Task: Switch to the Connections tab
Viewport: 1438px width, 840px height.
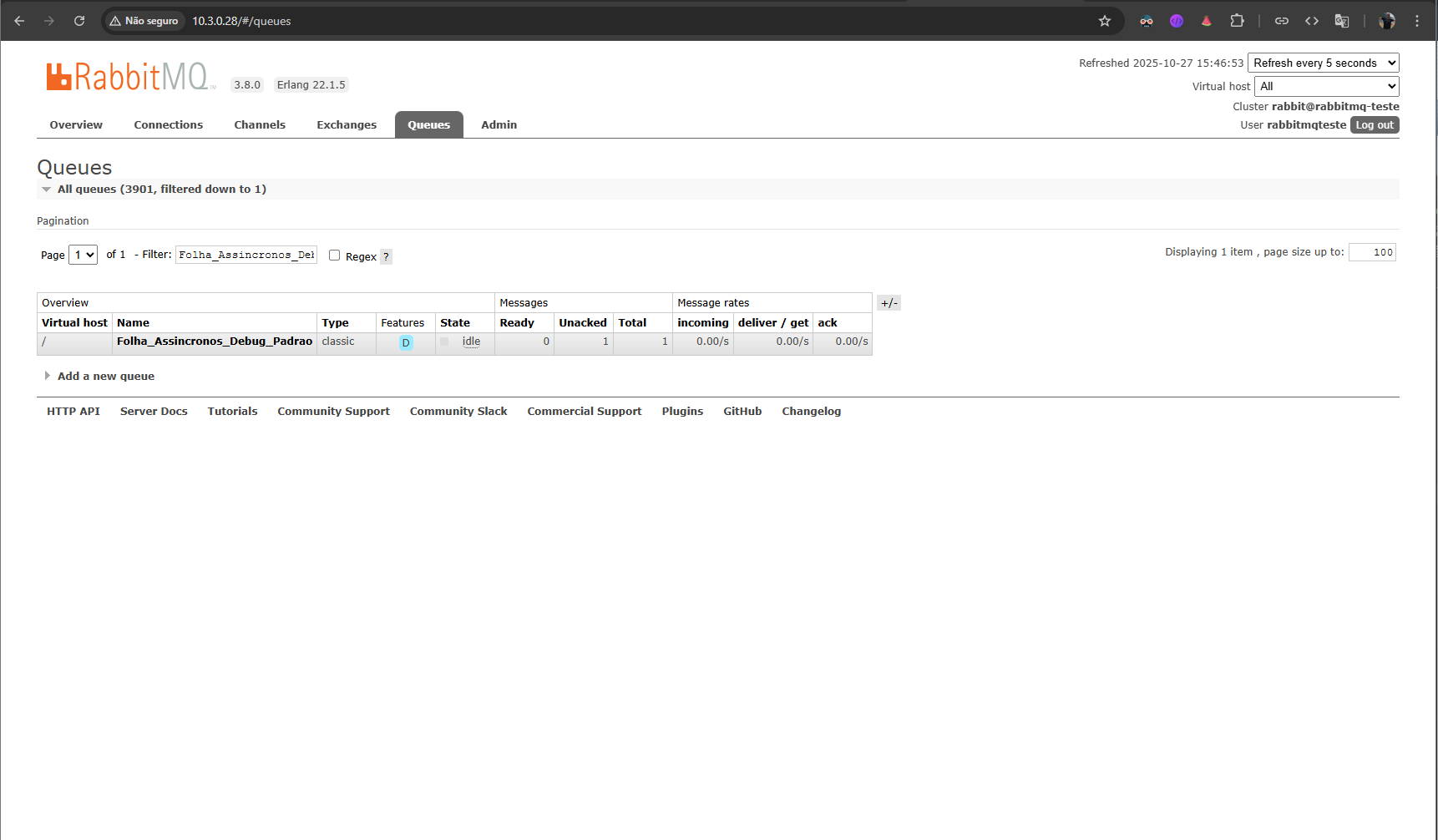Action: 169,125
